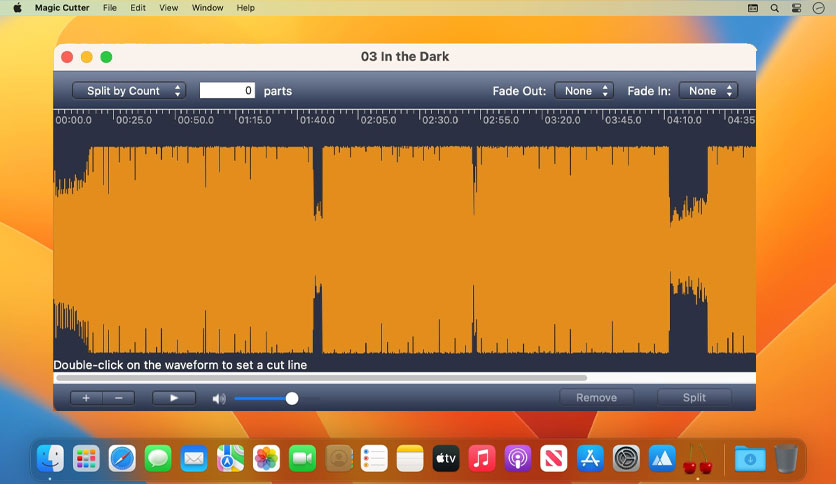
Task: Click the horizontal waveform scrollbar
Action: point(321,378)
